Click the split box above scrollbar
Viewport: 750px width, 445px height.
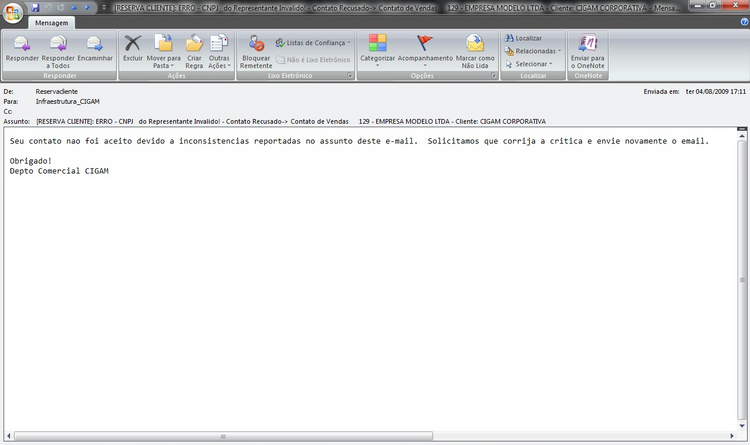742,129
